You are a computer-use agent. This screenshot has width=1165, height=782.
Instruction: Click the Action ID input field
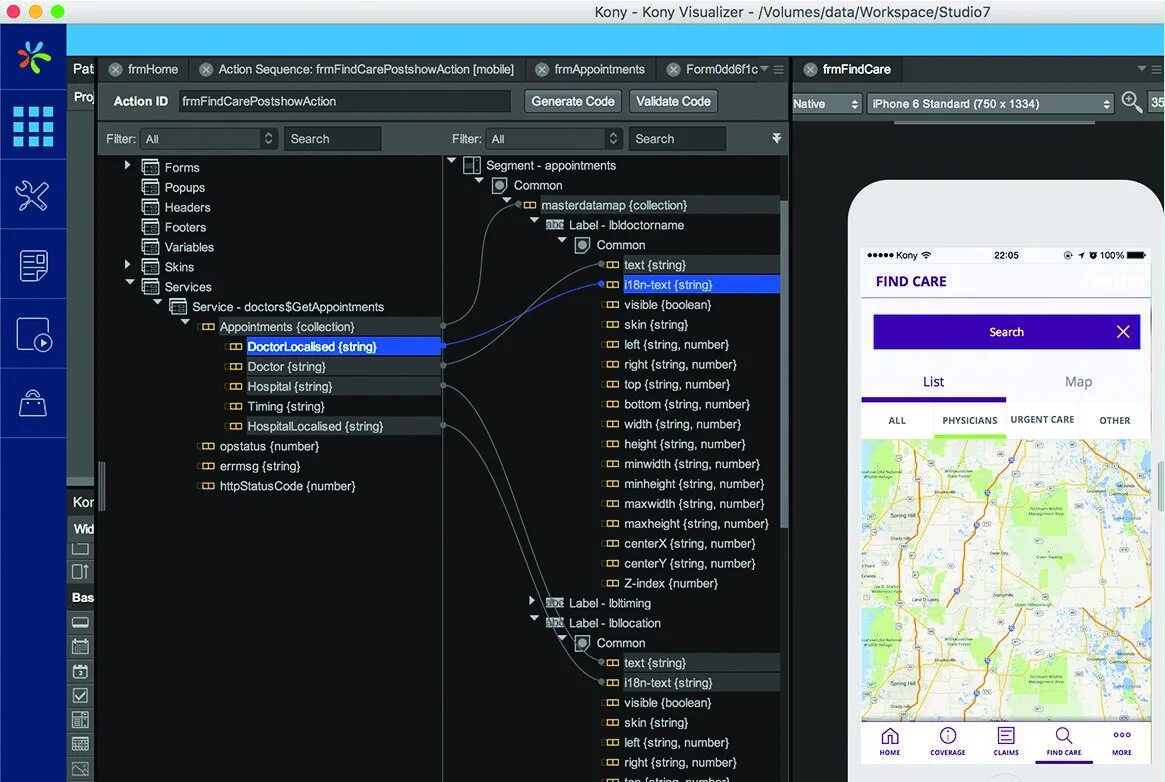[344, 102]
